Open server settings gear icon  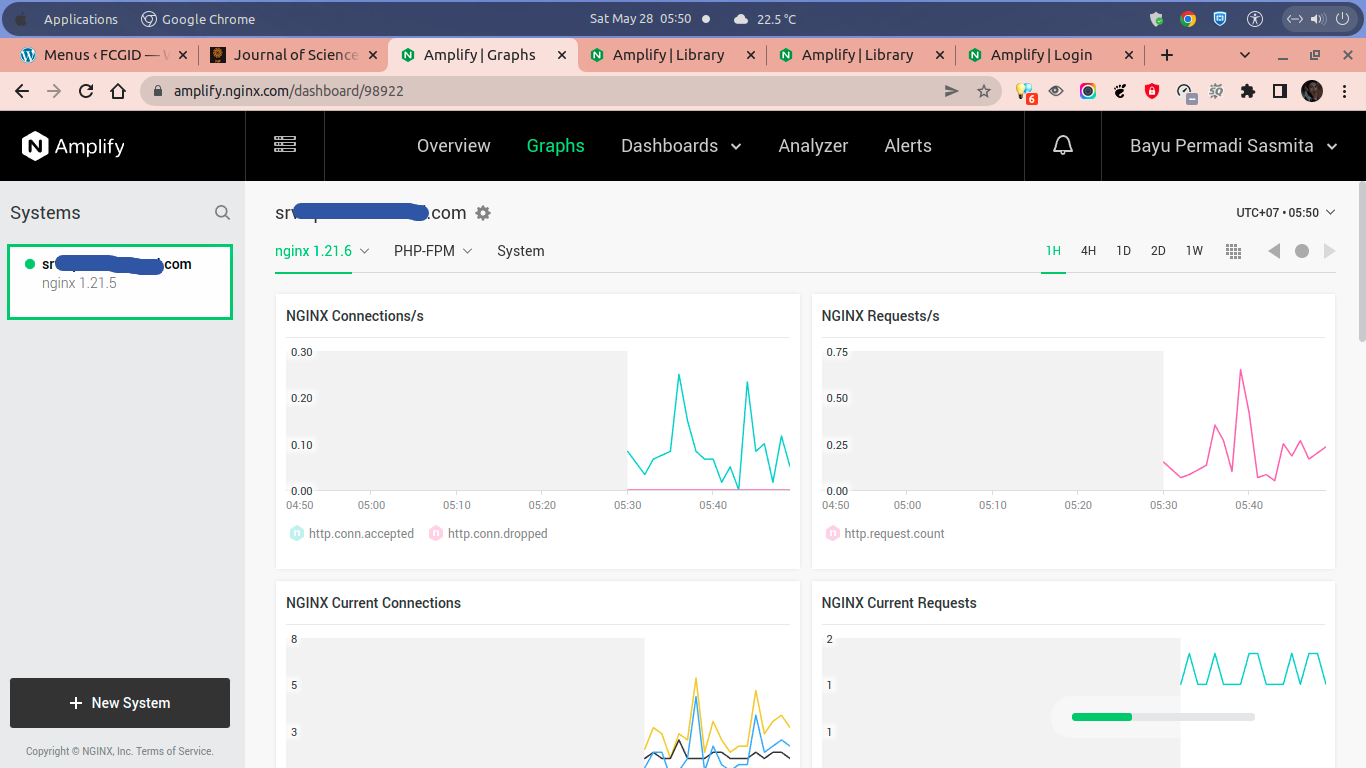(x=483, y=213)
